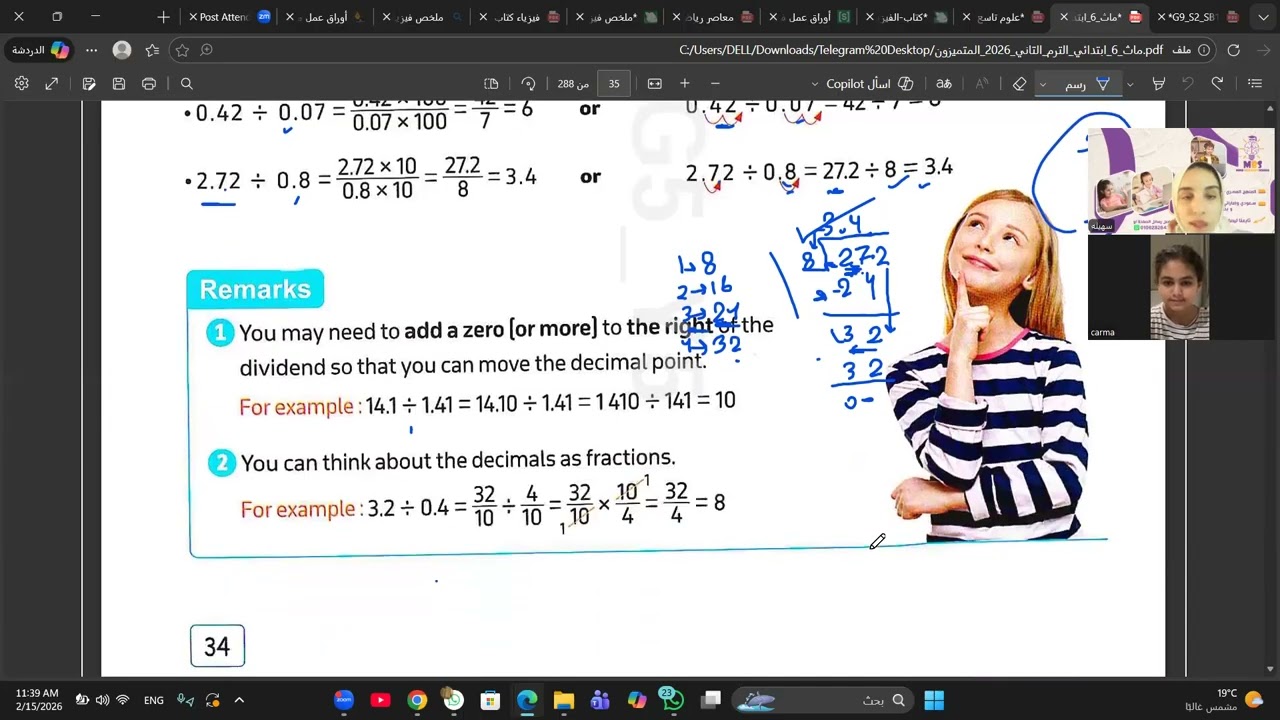Open the Windows Start menu
This screenshot has width=1280, height=720.
click(934, 700)
